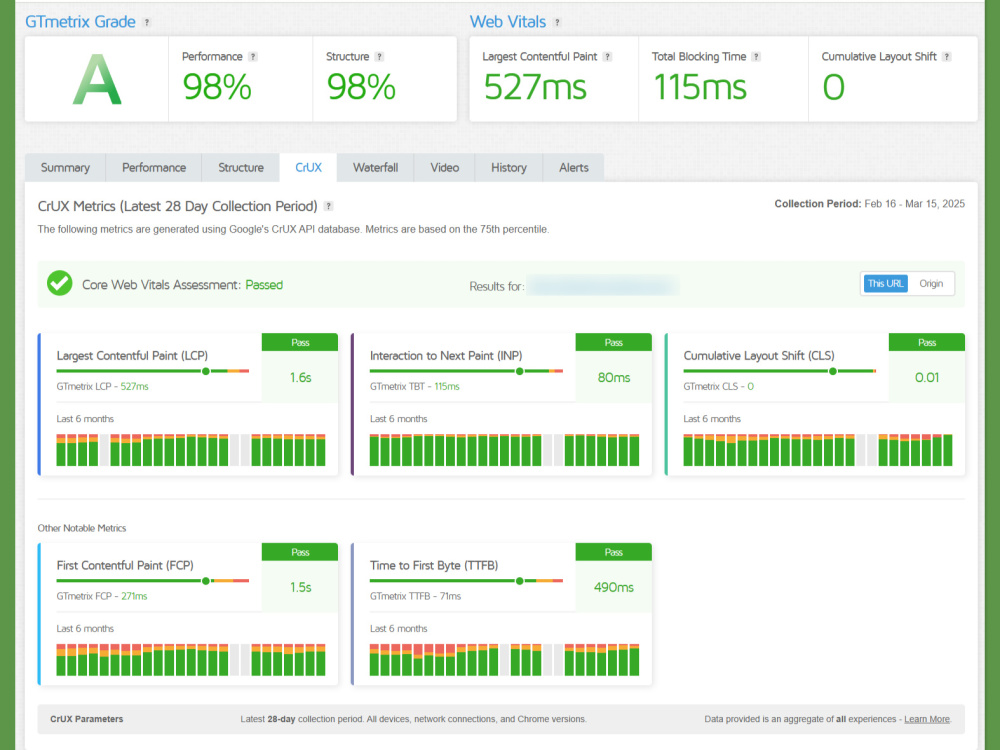Open the Waterfall tab
Viewport: 1000px width, 750px height.
(375, 168)
